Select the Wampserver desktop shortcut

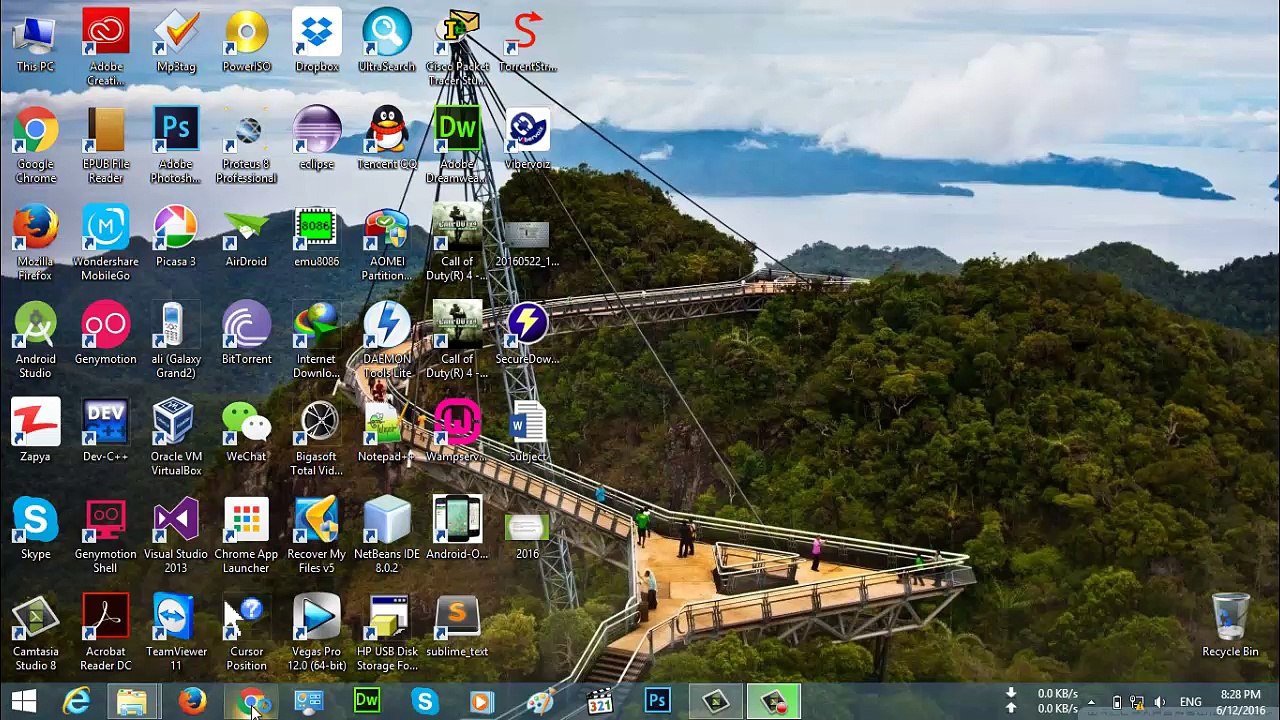(457, 431)
